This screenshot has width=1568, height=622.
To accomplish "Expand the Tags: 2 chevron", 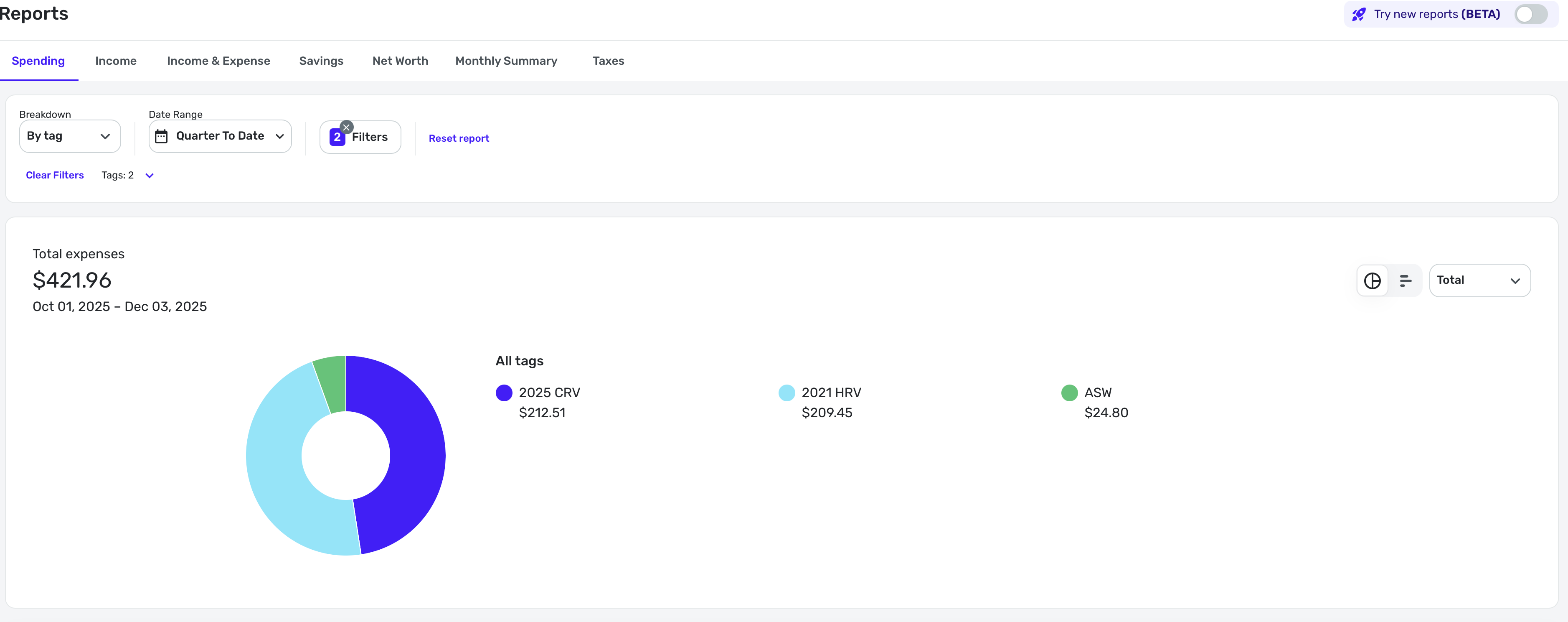I will (150, 176).
